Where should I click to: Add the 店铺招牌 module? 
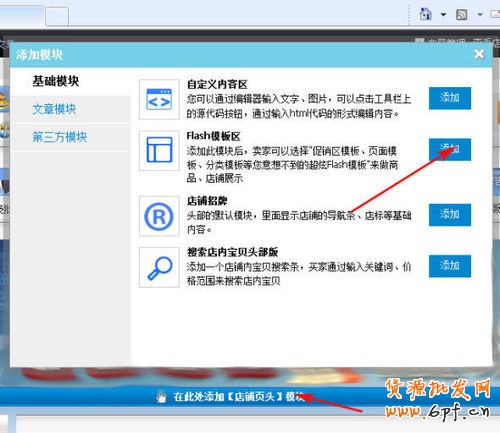tap(450, 215)
